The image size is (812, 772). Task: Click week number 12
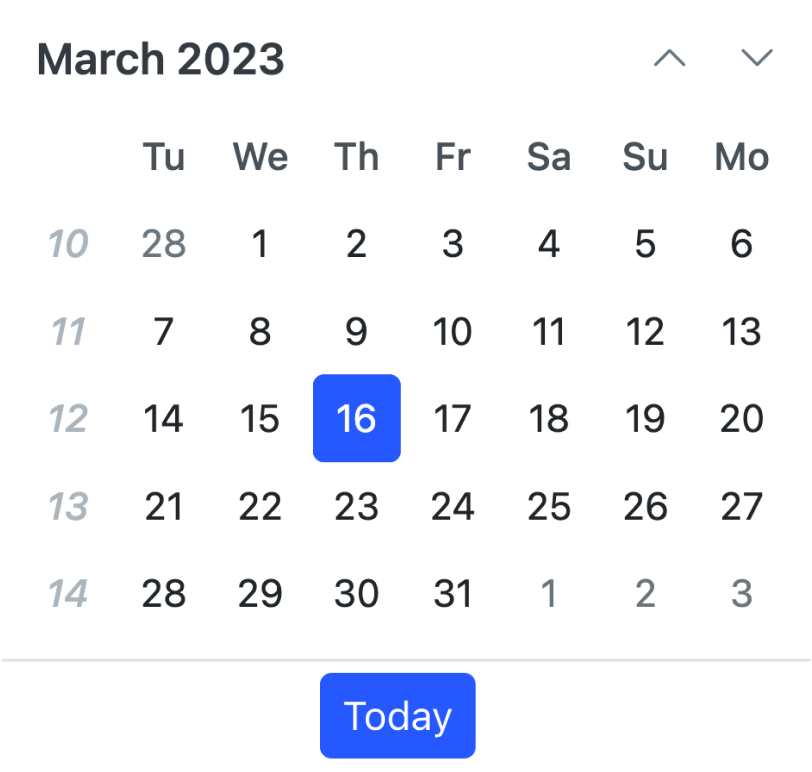pos(68,418)
